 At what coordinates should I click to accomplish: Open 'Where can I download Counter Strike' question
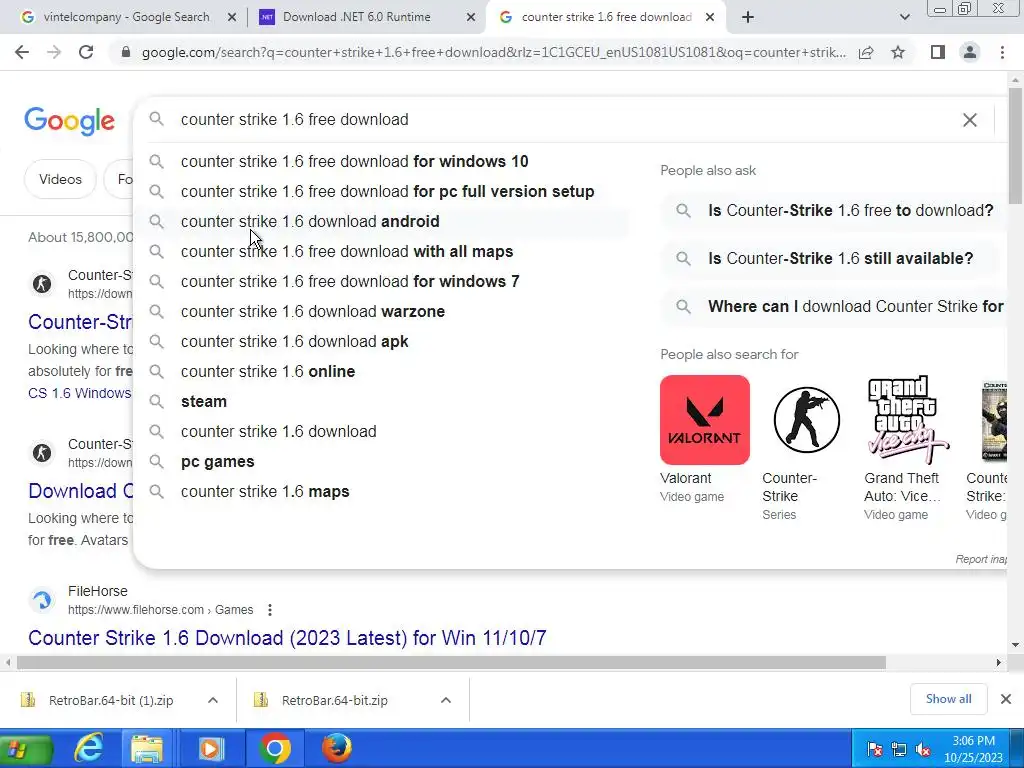tap(833, 306)
